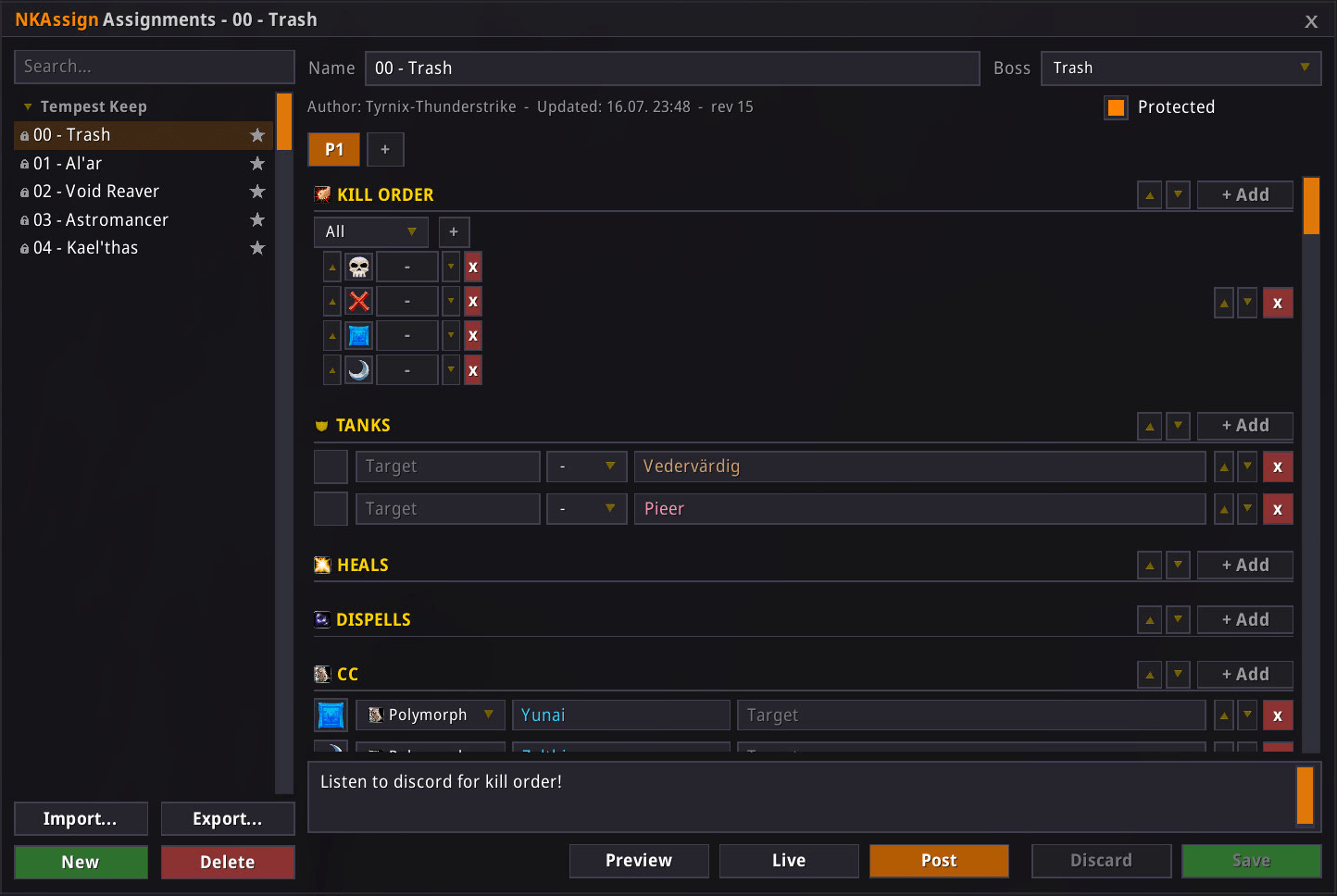
Task: Click the notes box scrollbar thumb
Action: coord(1306,796)
